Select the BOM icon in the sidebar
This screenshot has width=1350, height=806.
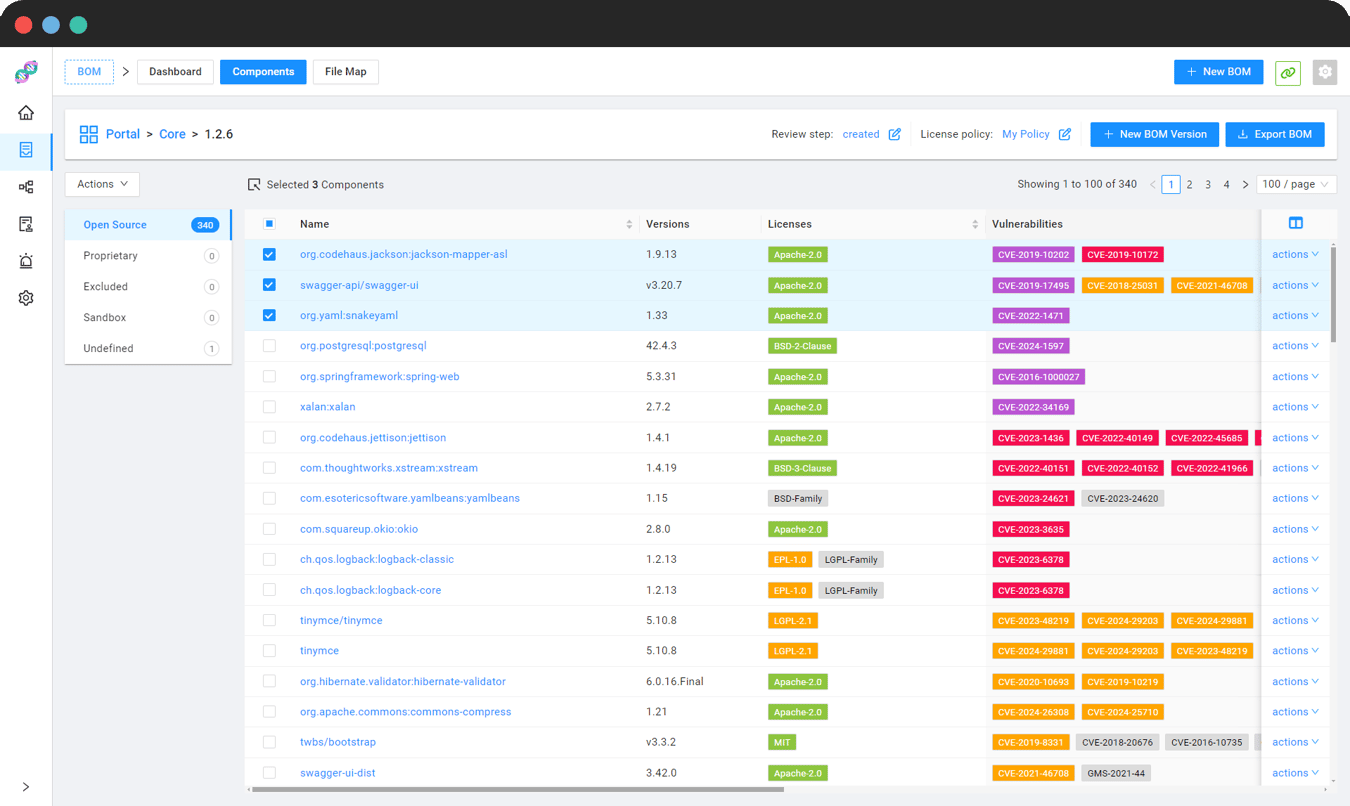click(x=26, y=150)
